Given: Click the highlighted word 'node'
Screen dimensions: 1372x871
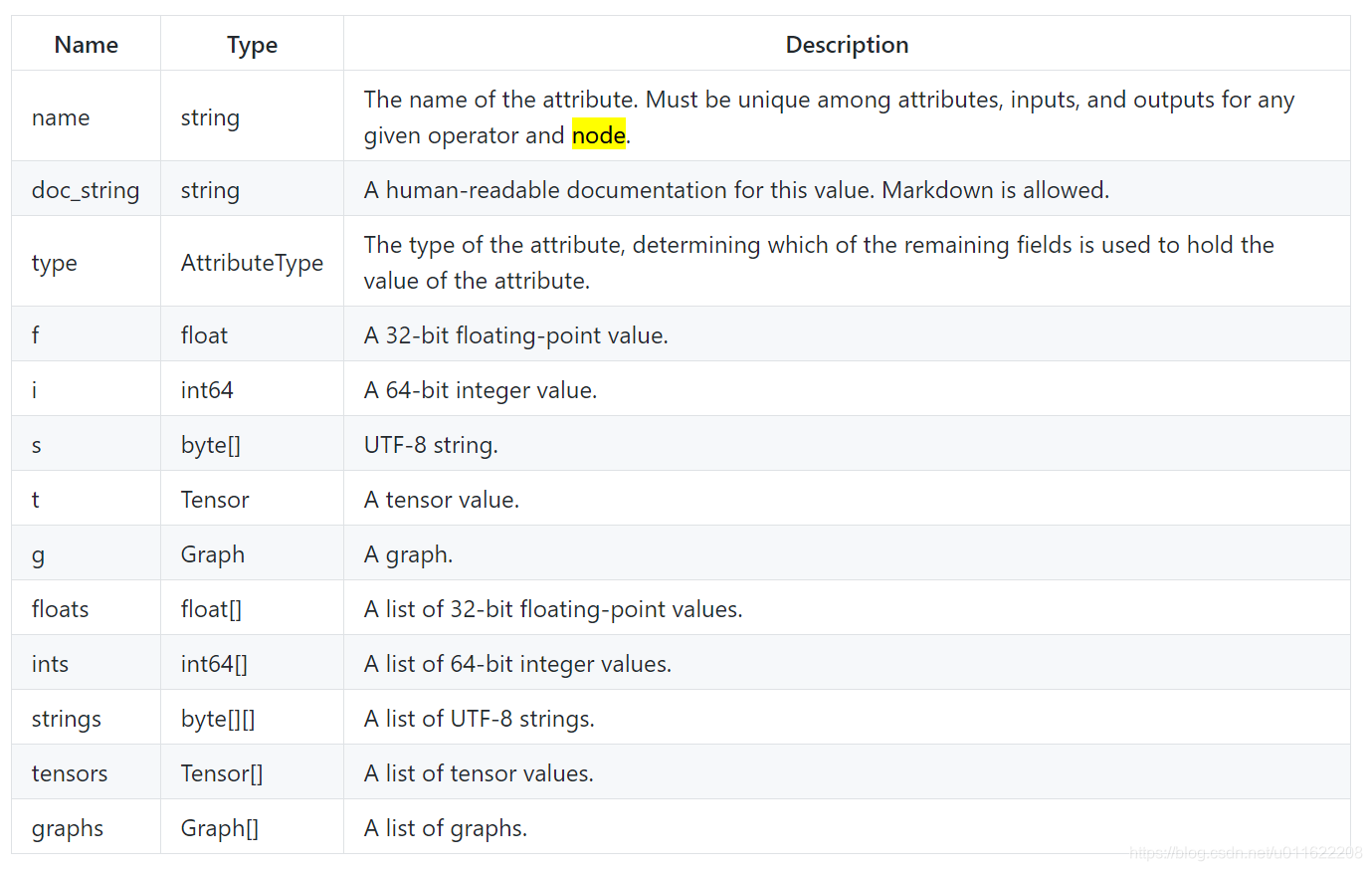Looking at the screenshot, I should point(599,135).
